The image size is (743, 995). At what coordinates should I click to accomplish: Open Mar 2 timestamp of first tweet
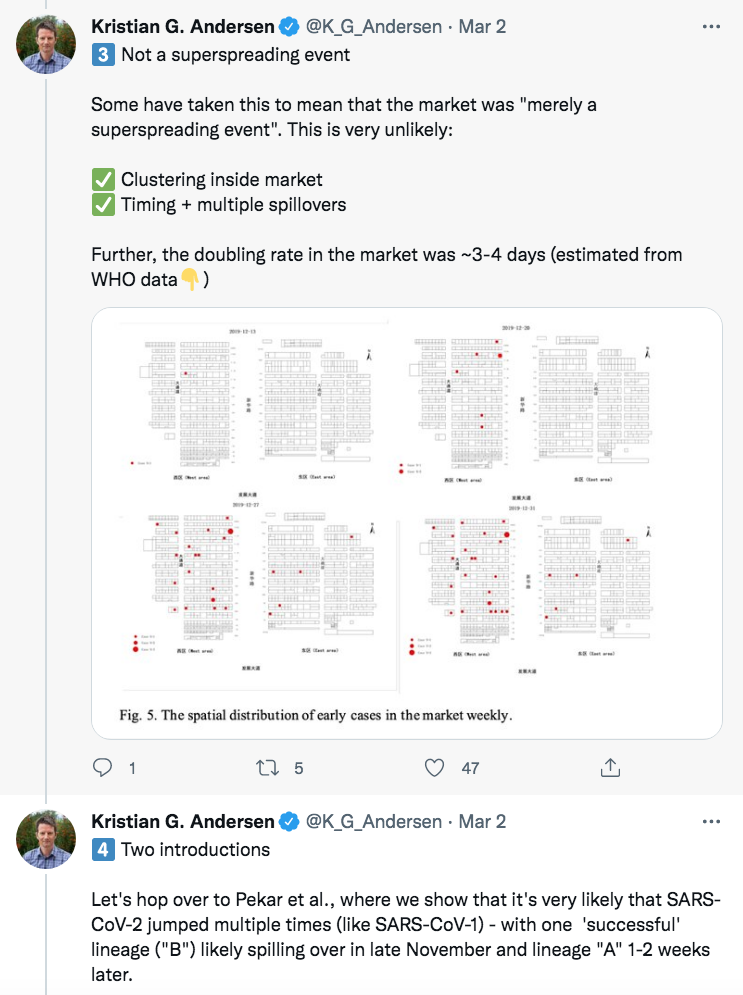pyautogui.click(x=482, y=27)
